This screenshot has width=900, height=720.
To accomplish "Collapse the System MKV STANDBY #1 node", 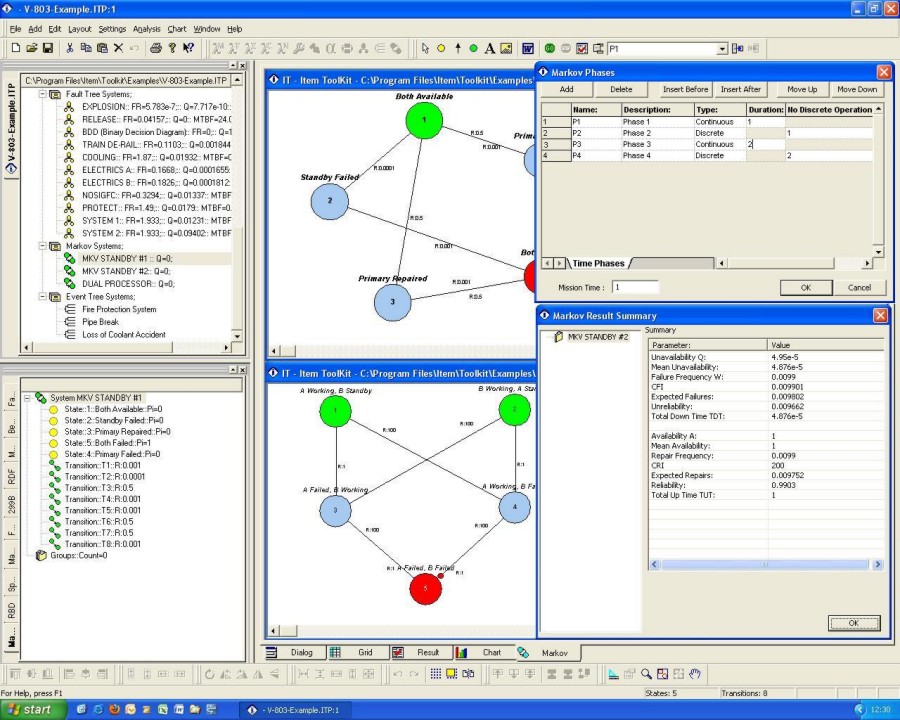I will tap(27, 397).
